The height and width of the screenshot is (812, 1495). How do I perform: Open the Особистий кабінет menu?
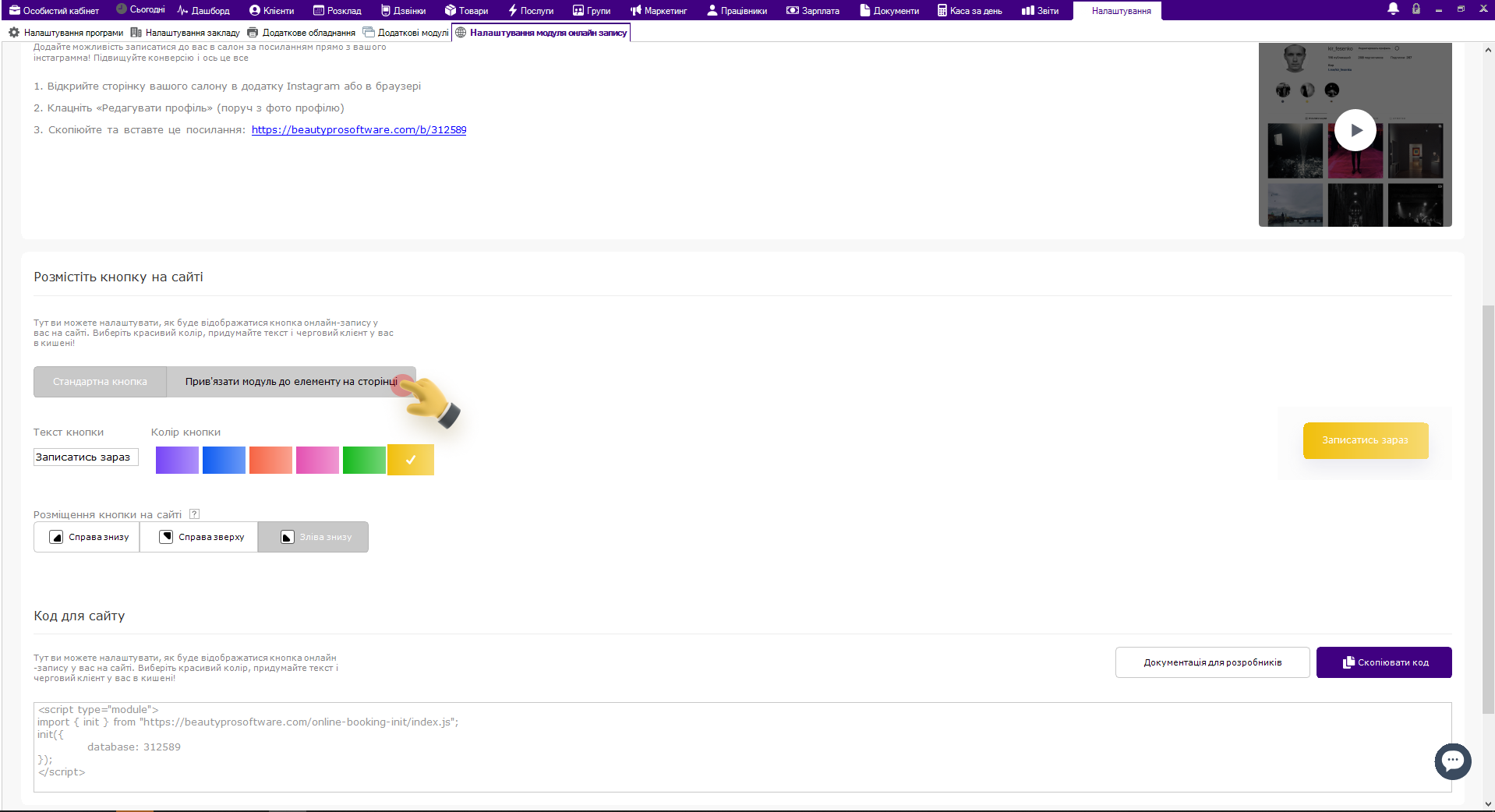pyautogui.click(x=54, y=10)
